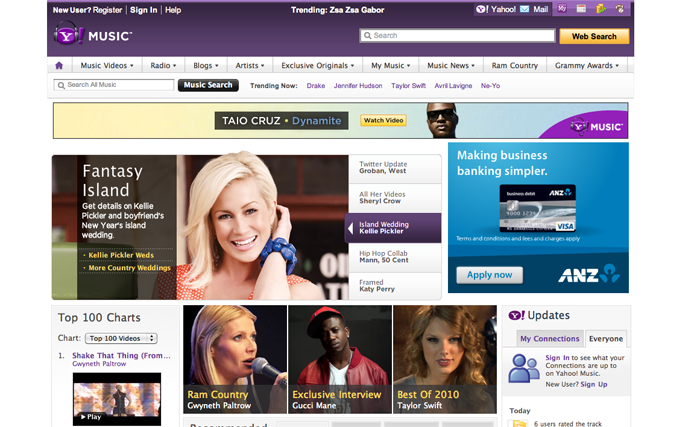Open the calendar icon in top bar
Screen dimensions: 700x427
pyautogui.click(x=581, y=8)
